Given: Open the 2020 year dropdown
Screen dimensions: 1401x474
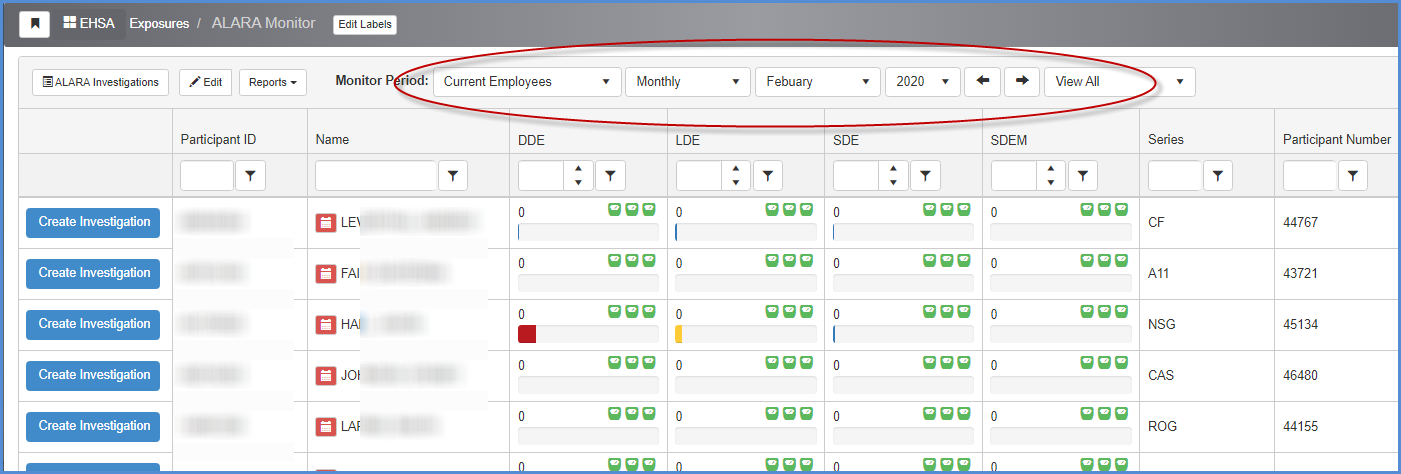Looking at the screenshot, I should tap(923, 82).
